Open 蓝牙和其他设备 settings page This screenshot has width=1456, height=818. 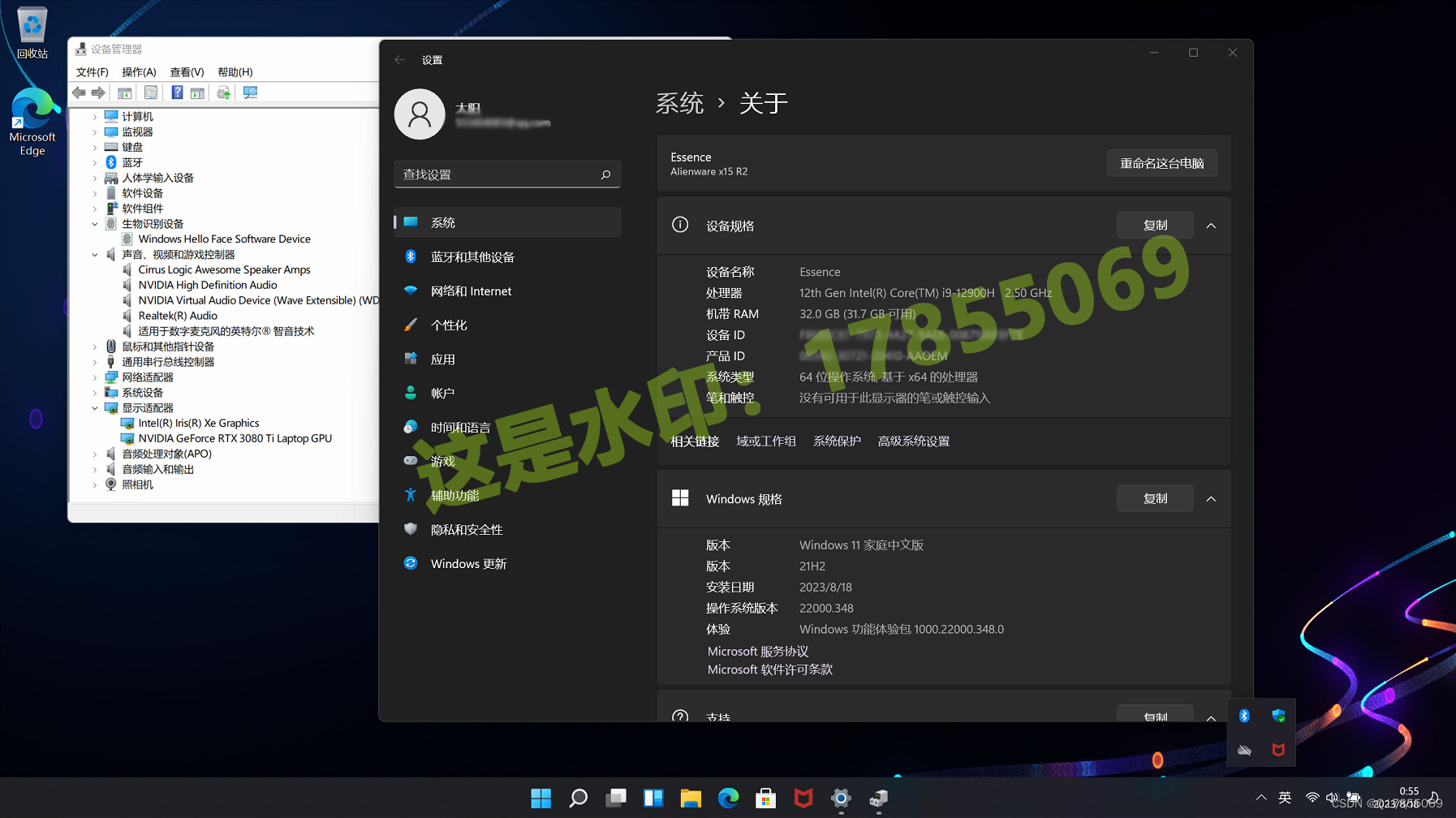507,257
